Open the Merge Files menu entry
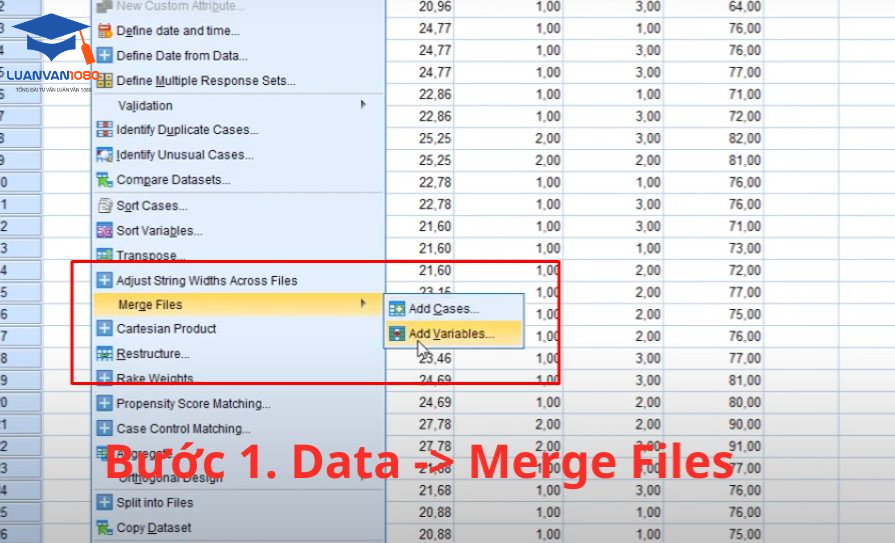Viewport: 895px width, 543px height. [x=239, y=304]
